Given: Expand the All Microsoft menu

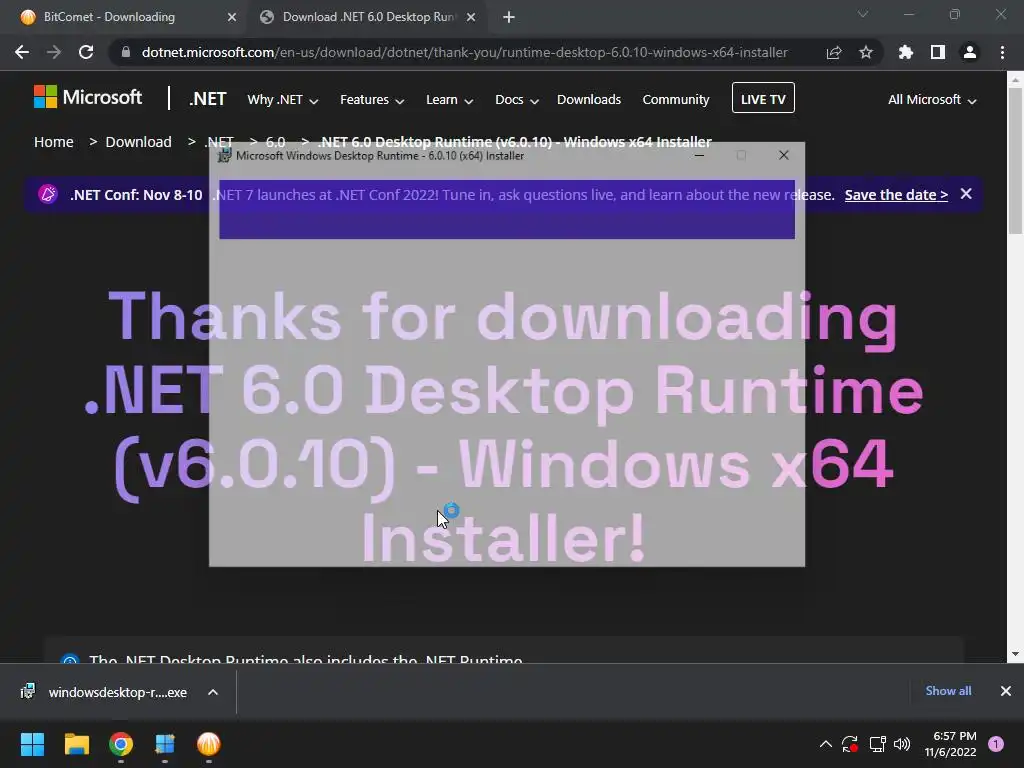Looking at the screenshot, I should click(931, 100).
